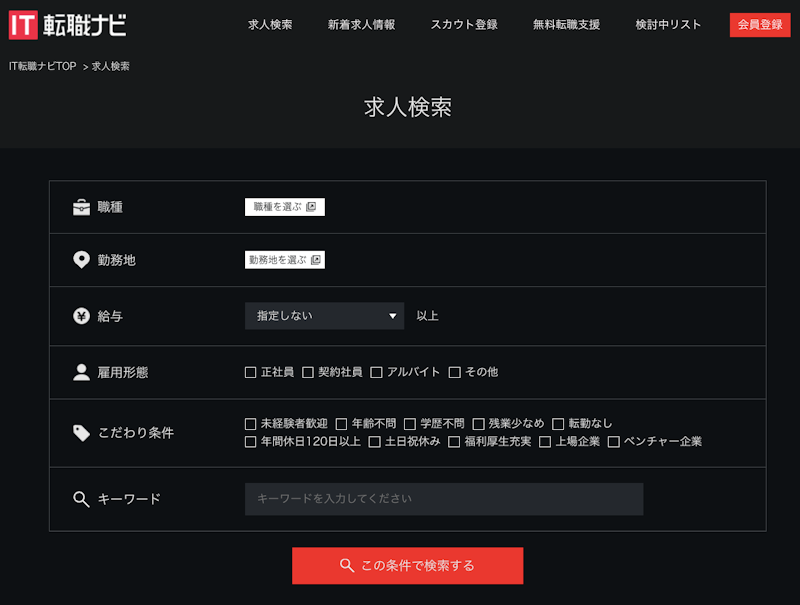This screenshot has width=800, height=605.
Task: Tick the その他 checkbox
Action: [x=454, y=372]
